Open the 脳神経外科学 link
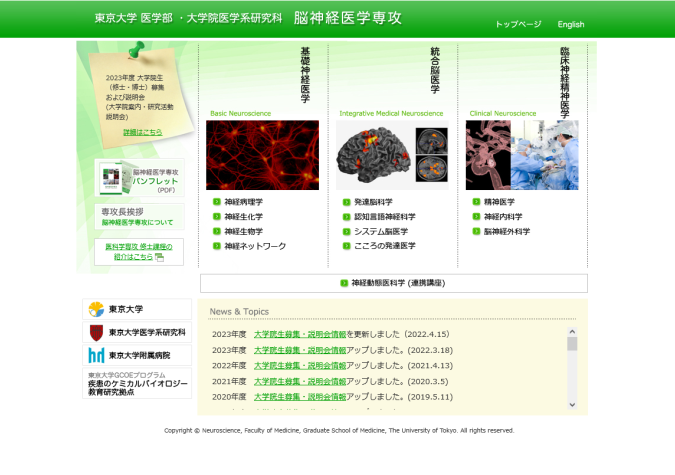 tap(507, 231)
